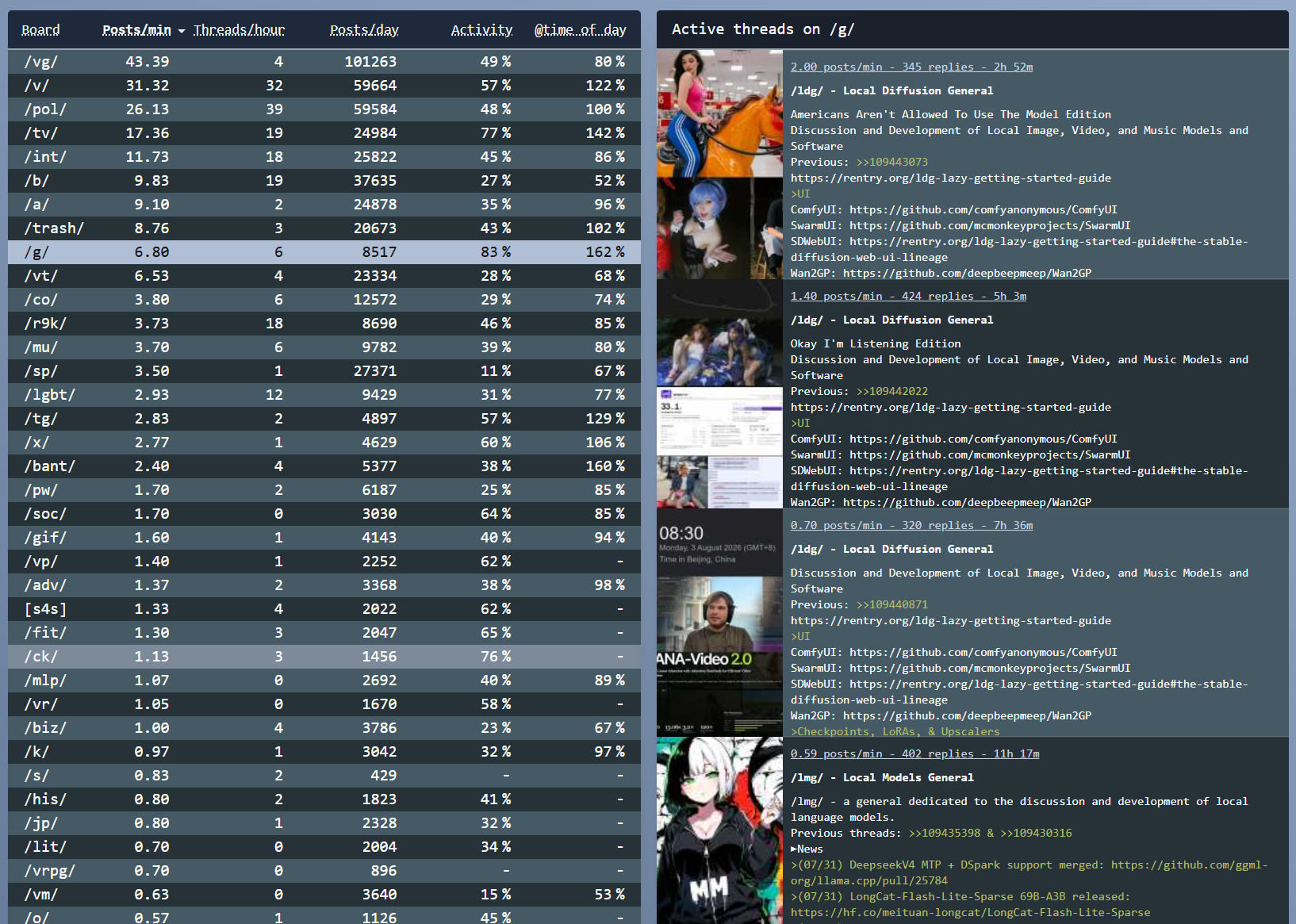Sort by @time of day column header

point(580,30)
